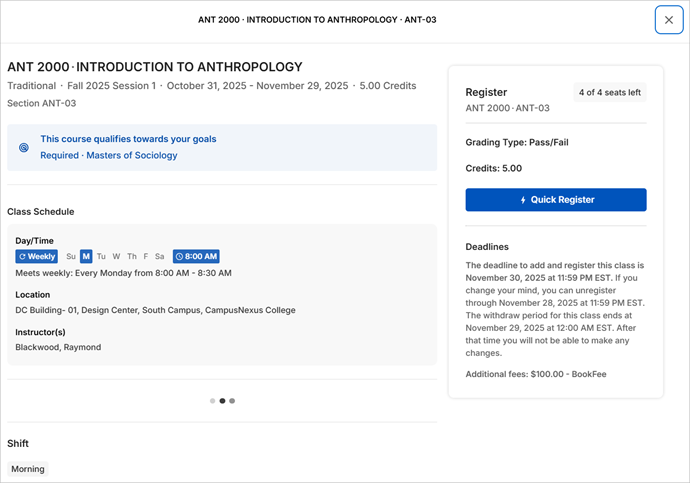690x483 pixels.
Task: Click the 4 of 4 seats left badge
Action: tap(609, 93)
